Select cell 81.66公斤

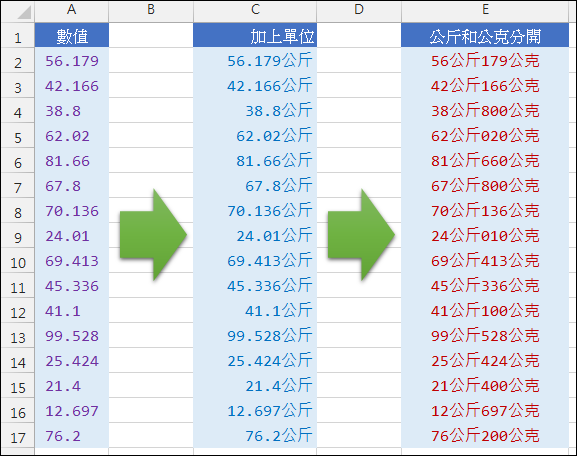[255, 160]
